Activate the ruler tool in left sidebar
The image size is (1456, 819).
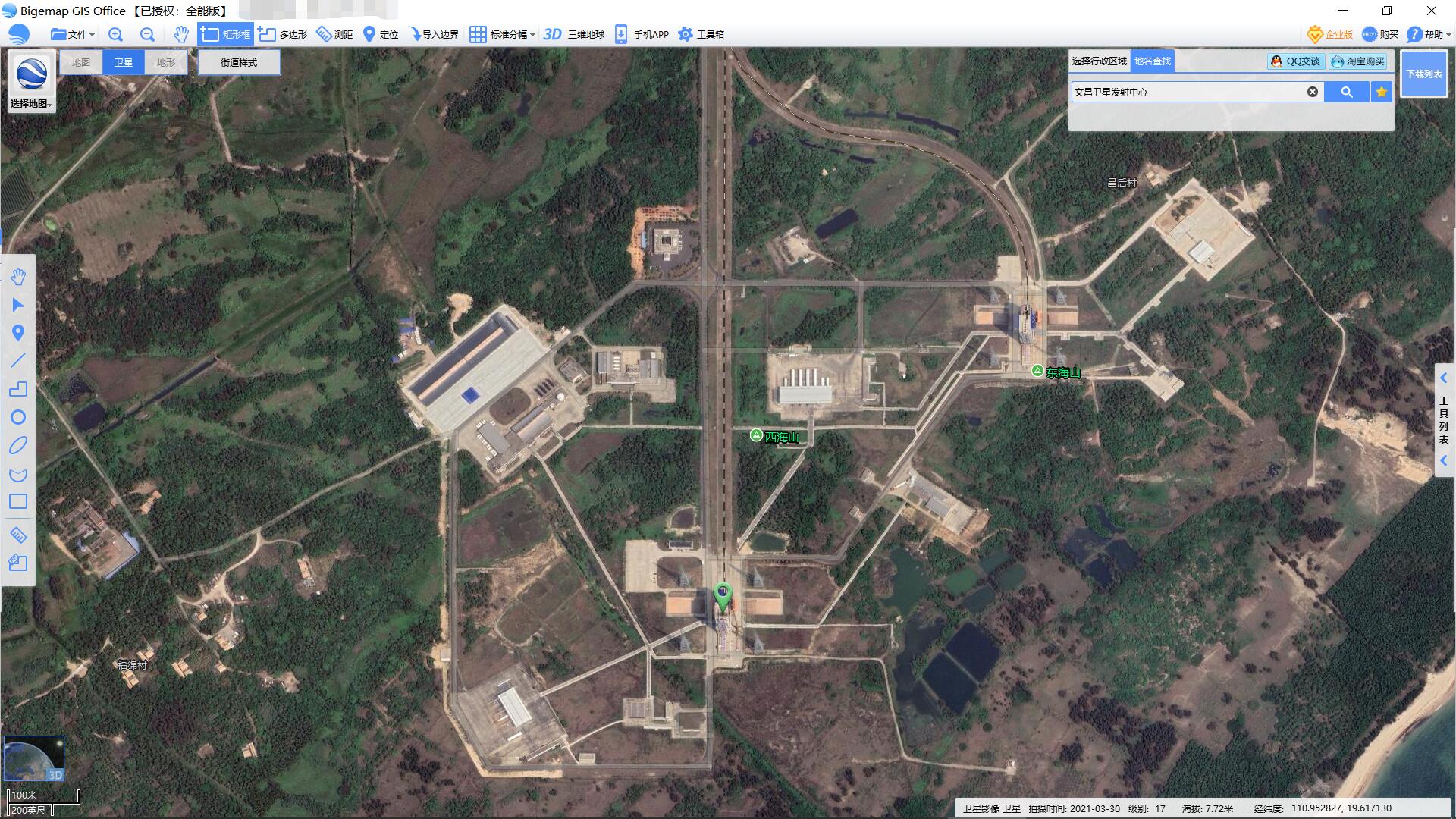coord(19,535)
